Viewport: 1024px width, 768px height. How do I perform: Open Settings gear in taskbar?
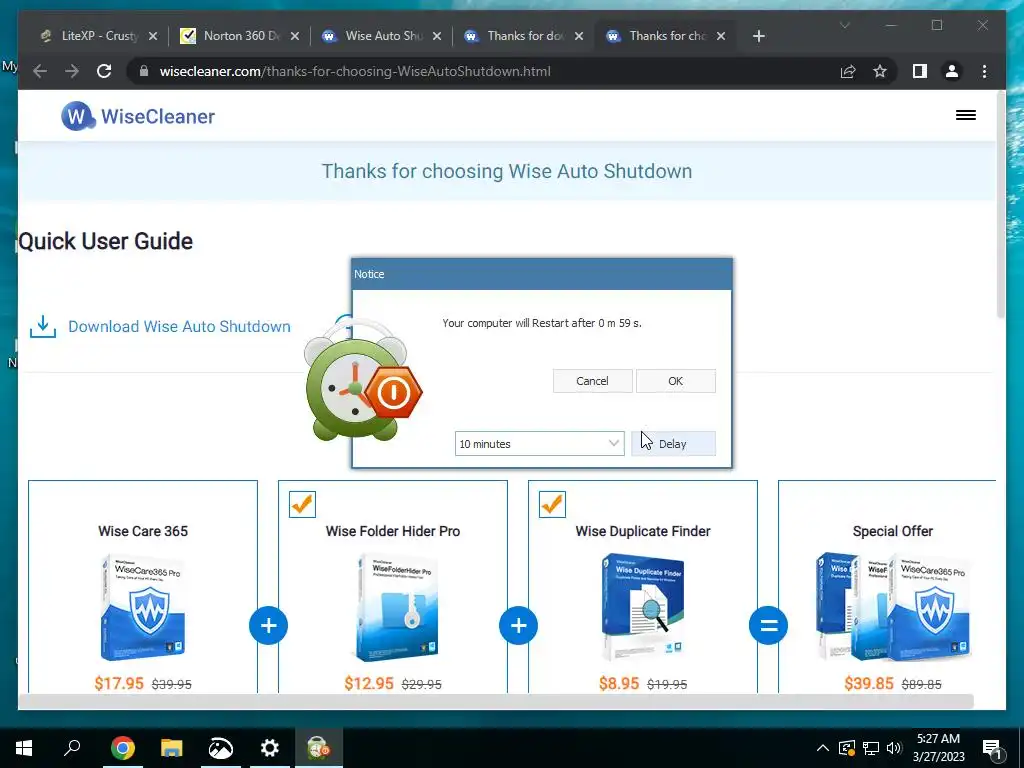click(269, 748)
